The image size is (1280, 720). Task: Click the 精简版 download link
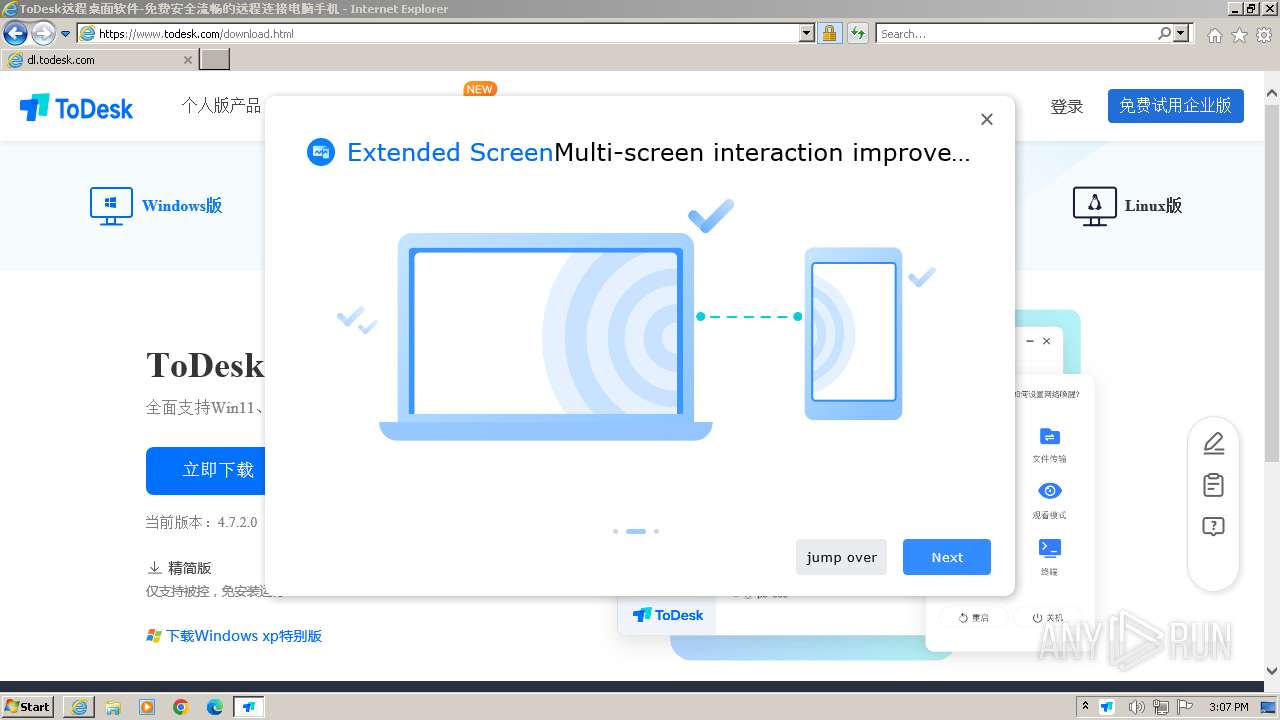180,567
